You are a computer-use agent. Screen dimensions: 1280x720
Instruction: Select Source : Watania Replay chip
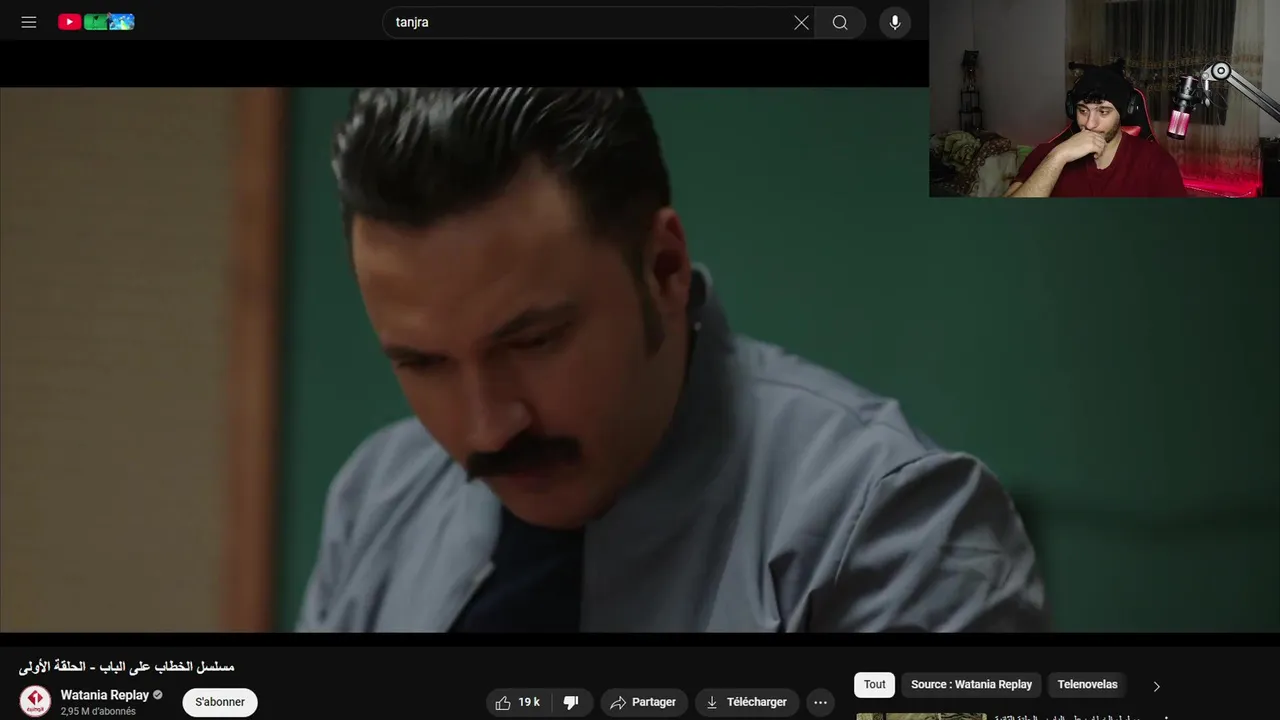[971, 685]
